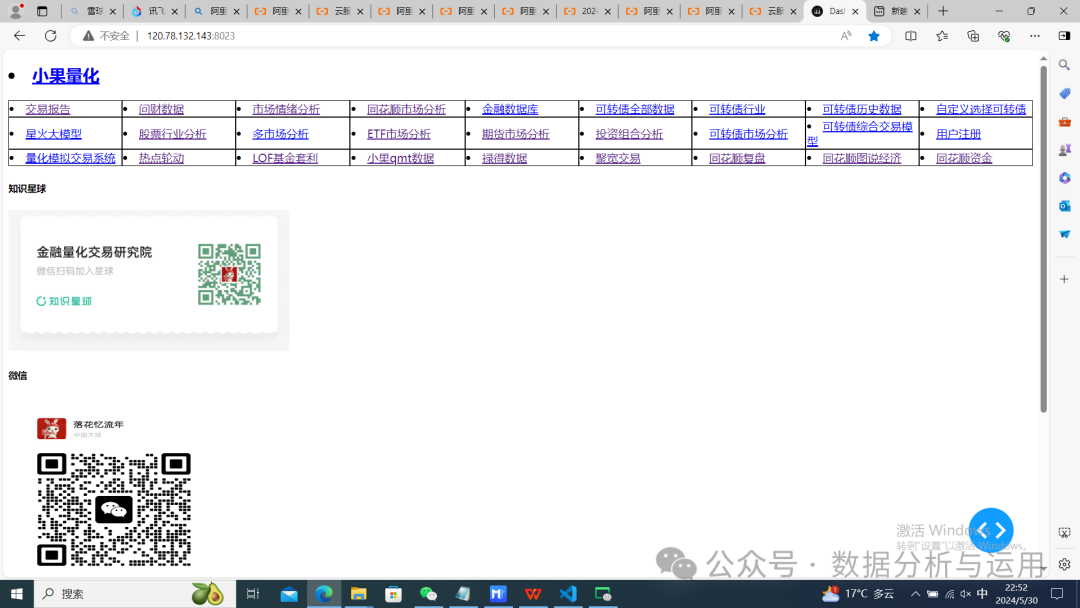This screenshot has height=608, width=1080.
Task: Open the 金融数据库 link
Action: [510, 109]
